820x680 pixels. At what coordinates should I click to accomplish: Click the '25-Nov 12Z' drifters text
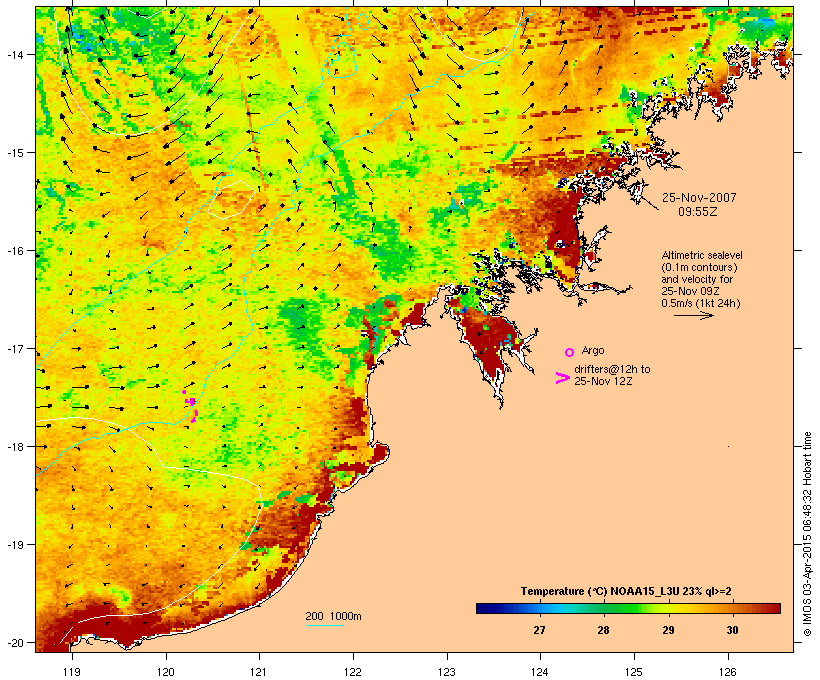603,381
